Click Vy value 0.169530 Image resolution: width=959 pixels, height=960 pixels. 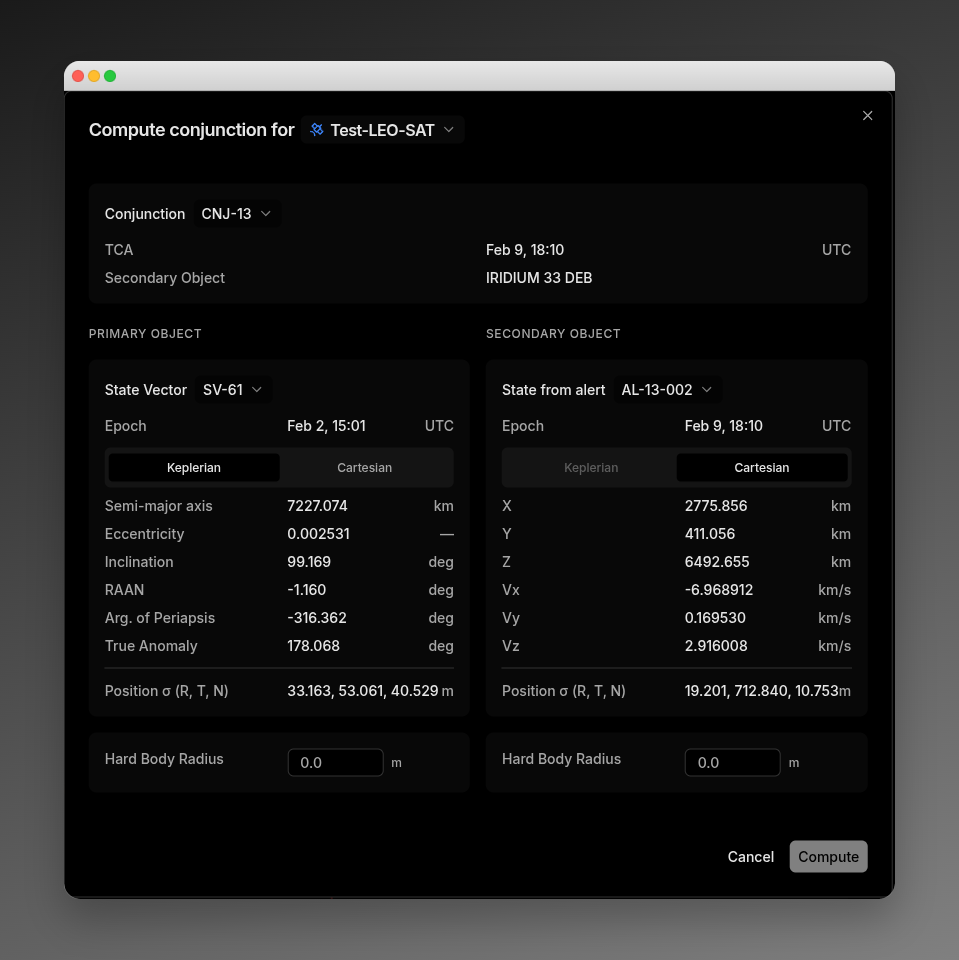[715, 618]
